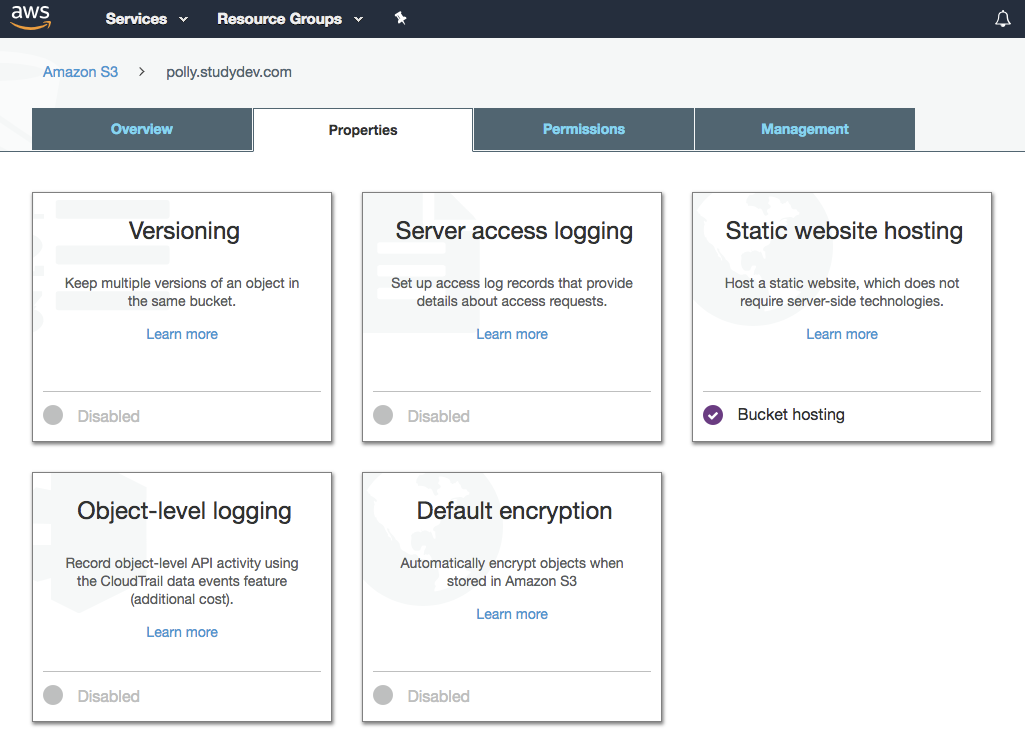Switch to the Overview tab

click(142, 129)
